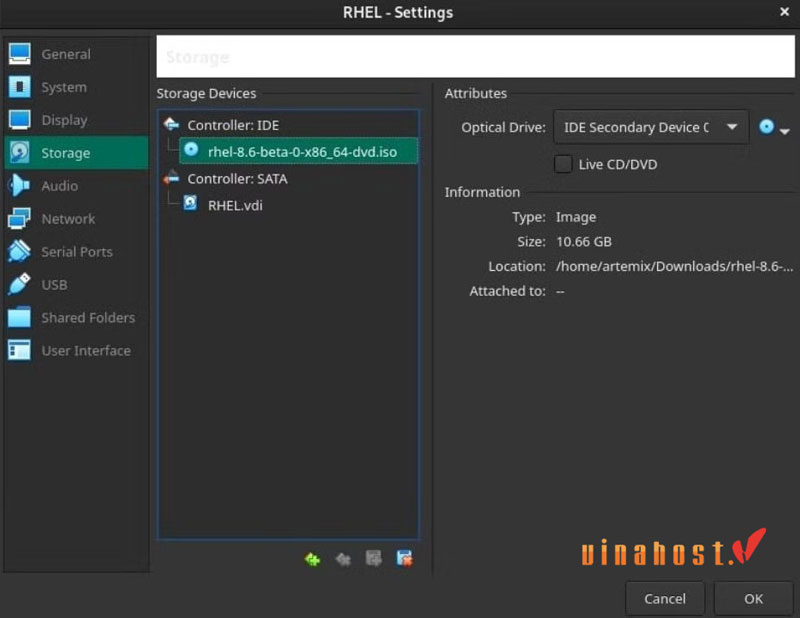The height and width of the screenshot is (618, 800).
Task: Enable the Live CD/DVD checkbox
Action: point(563,164)
